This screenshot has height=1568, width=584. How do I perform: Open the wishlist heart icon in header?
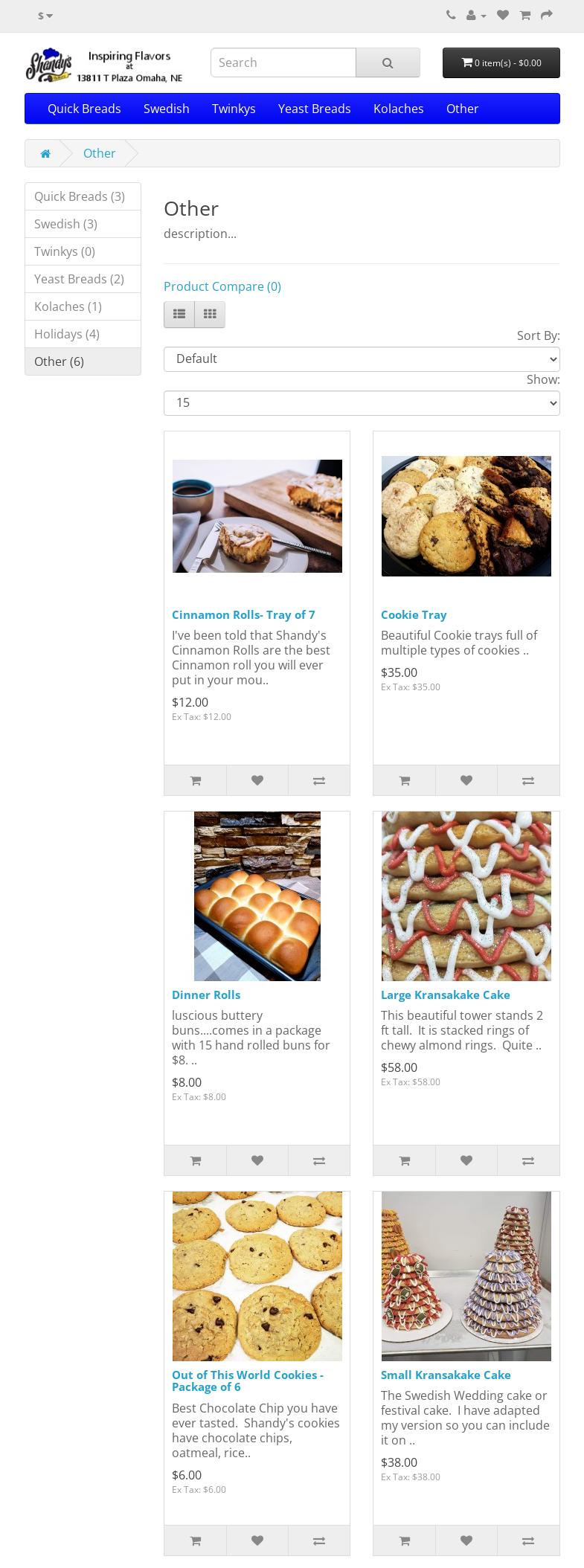pyautogui.click(x=503, y=16)
